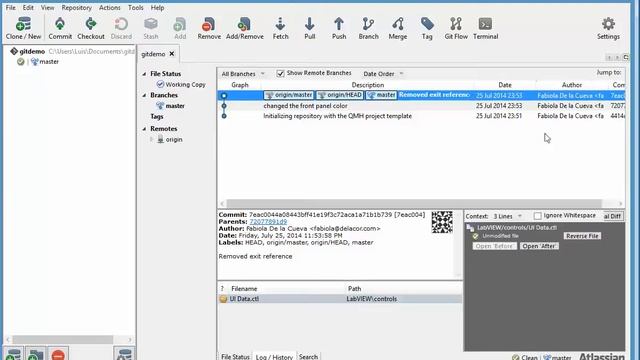Collapse the Branches section
Viewport: 640px width, 360px height.
tap(144, 95)
